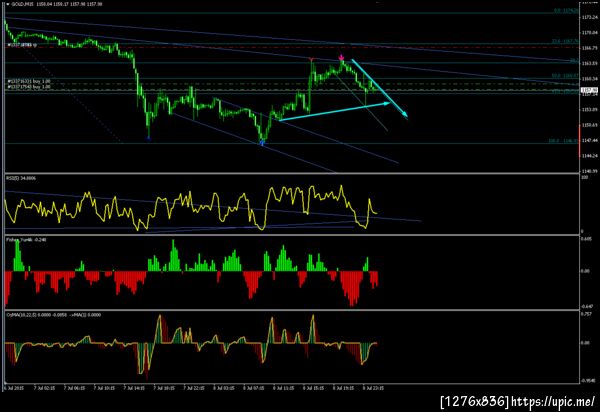Click the 8 Jul 23:15 time label
This screenshot has height=412, width=600.
click(x=374, y=388)
